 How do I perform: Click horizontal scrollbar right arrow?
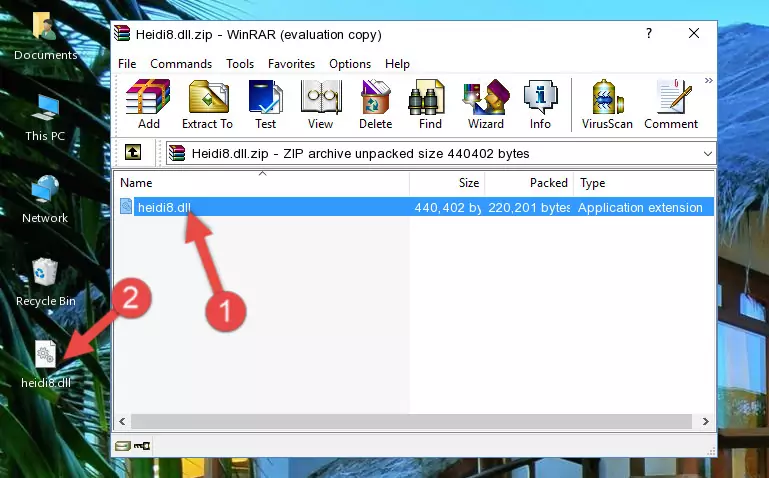(x=706, y=422)
